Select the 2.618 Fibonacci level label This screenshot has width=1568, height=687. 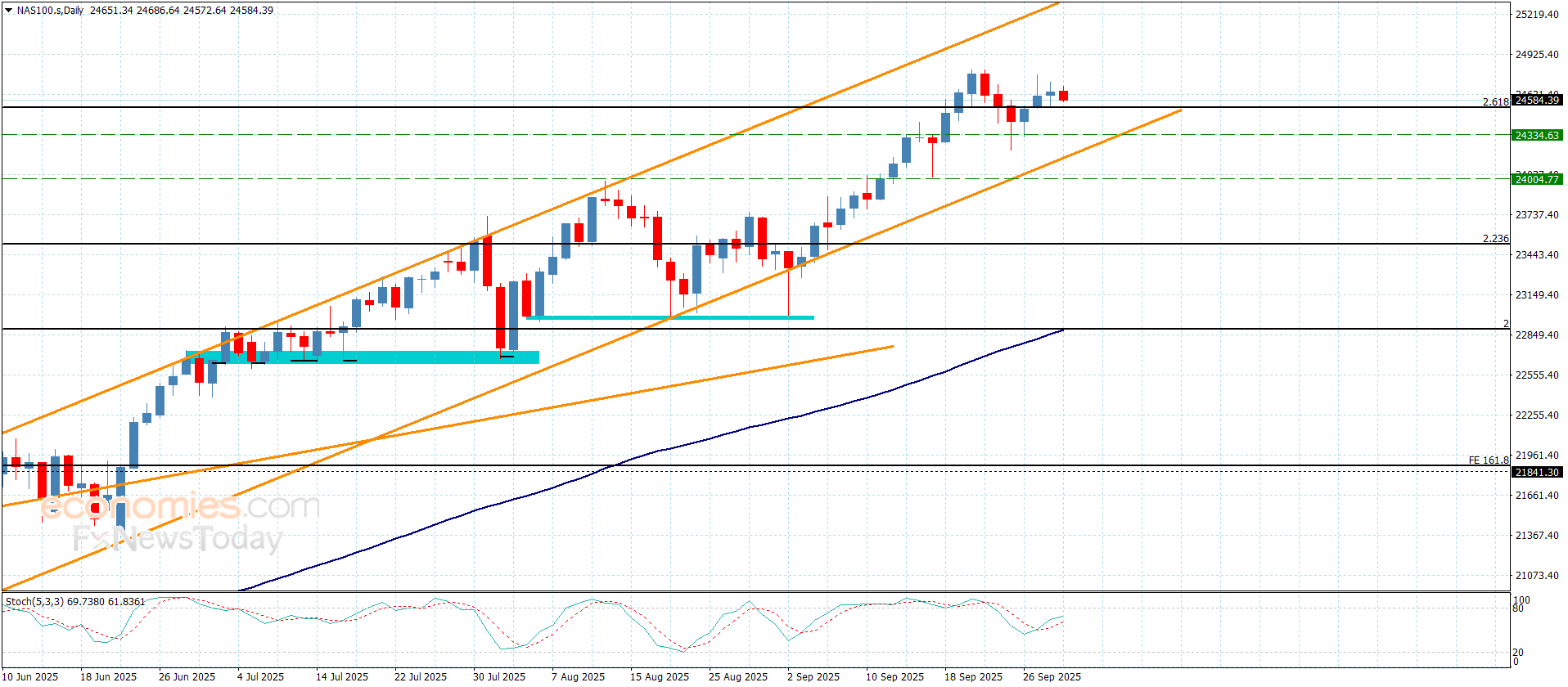(1495, 102)
